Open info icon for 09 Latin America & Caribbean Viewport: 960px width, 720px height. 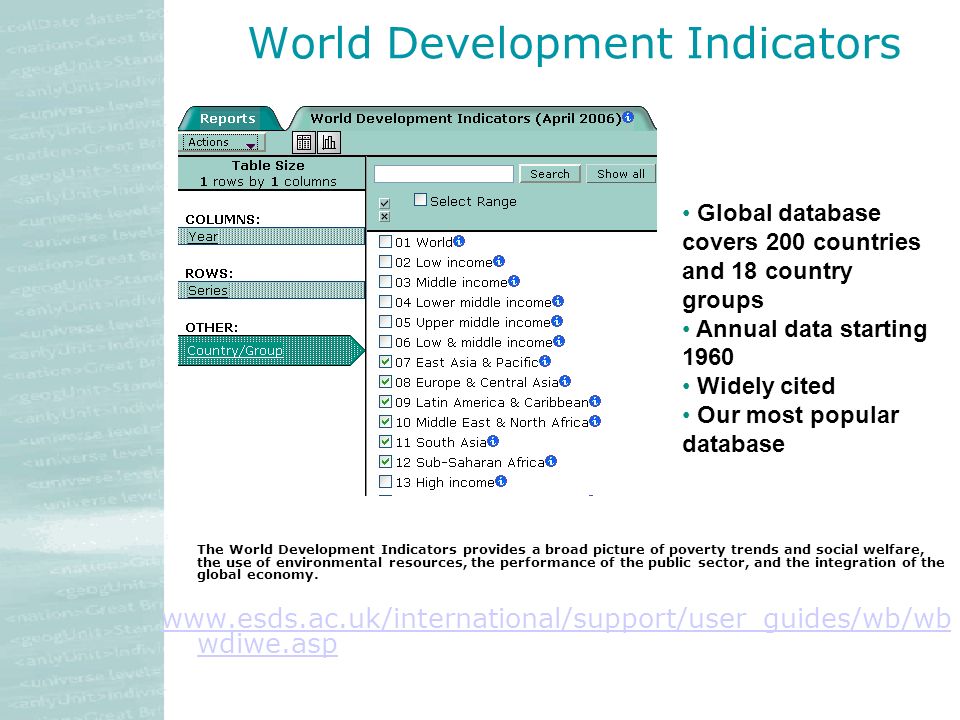pyautogui.click(x=594, y=401)
